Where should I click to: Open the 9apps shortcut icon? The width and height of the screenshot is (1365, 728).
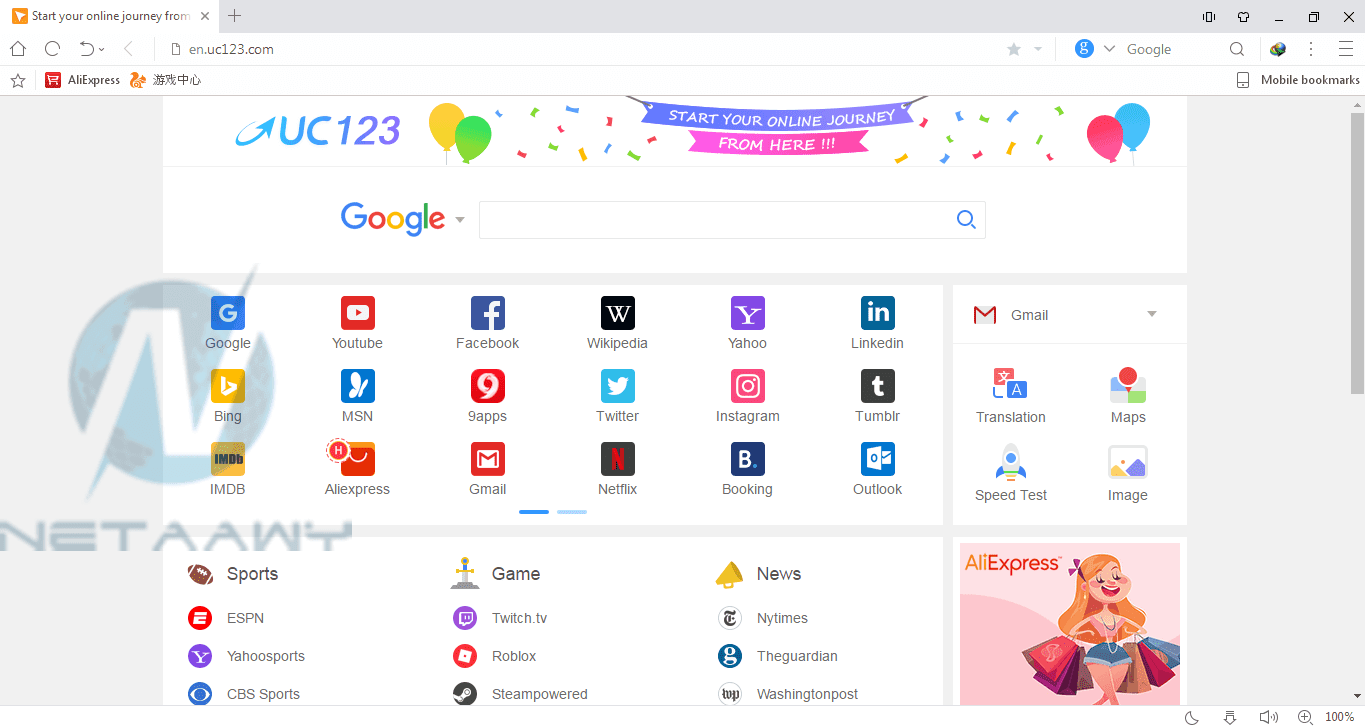pos(488,386)
